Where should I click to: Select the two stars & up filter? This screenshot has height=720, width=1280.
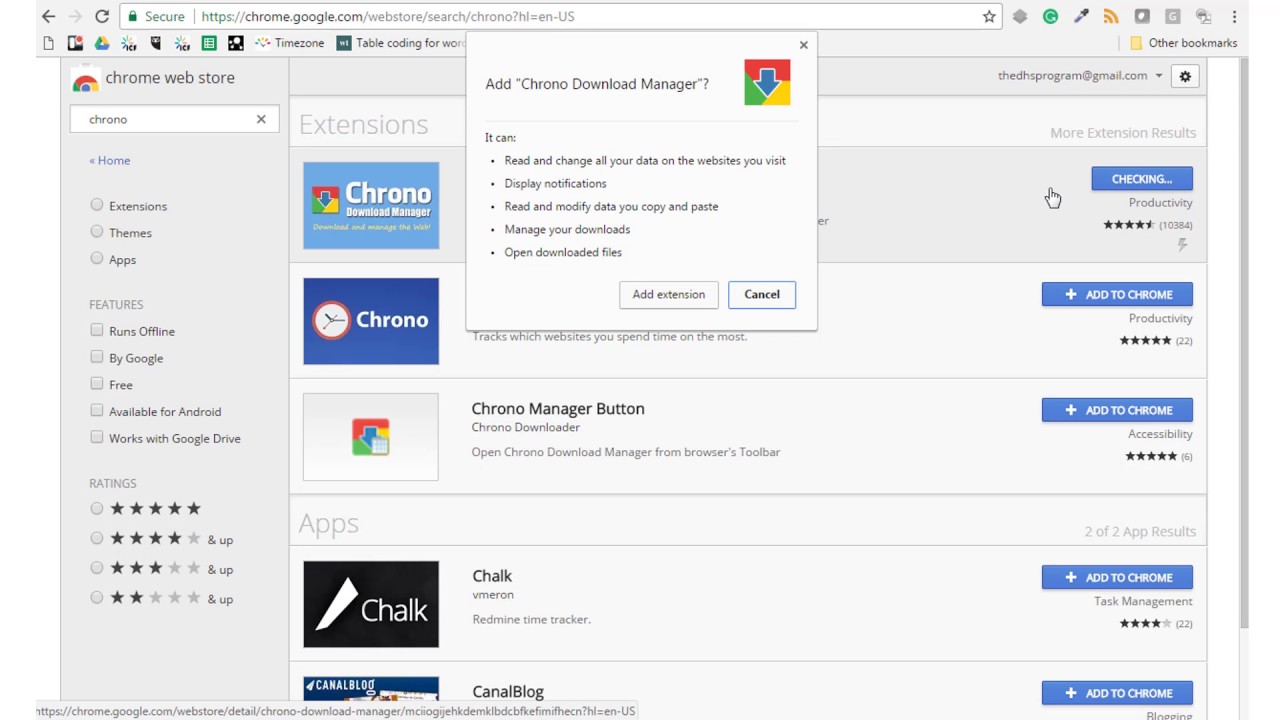pos(97,598)
